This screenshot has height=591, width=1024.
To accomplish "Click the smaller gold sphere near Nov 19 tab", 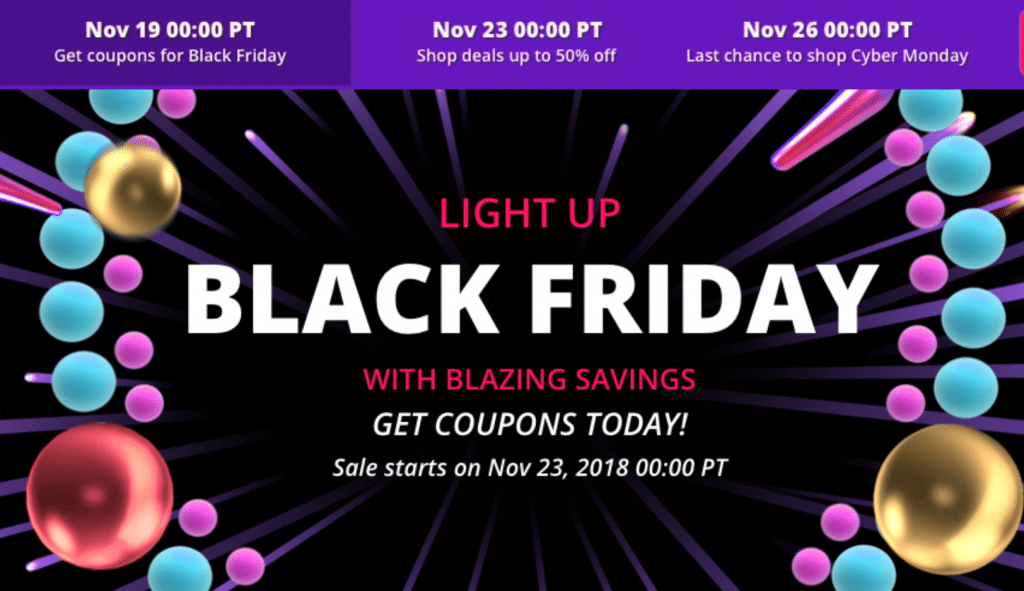I will (133, 190).
